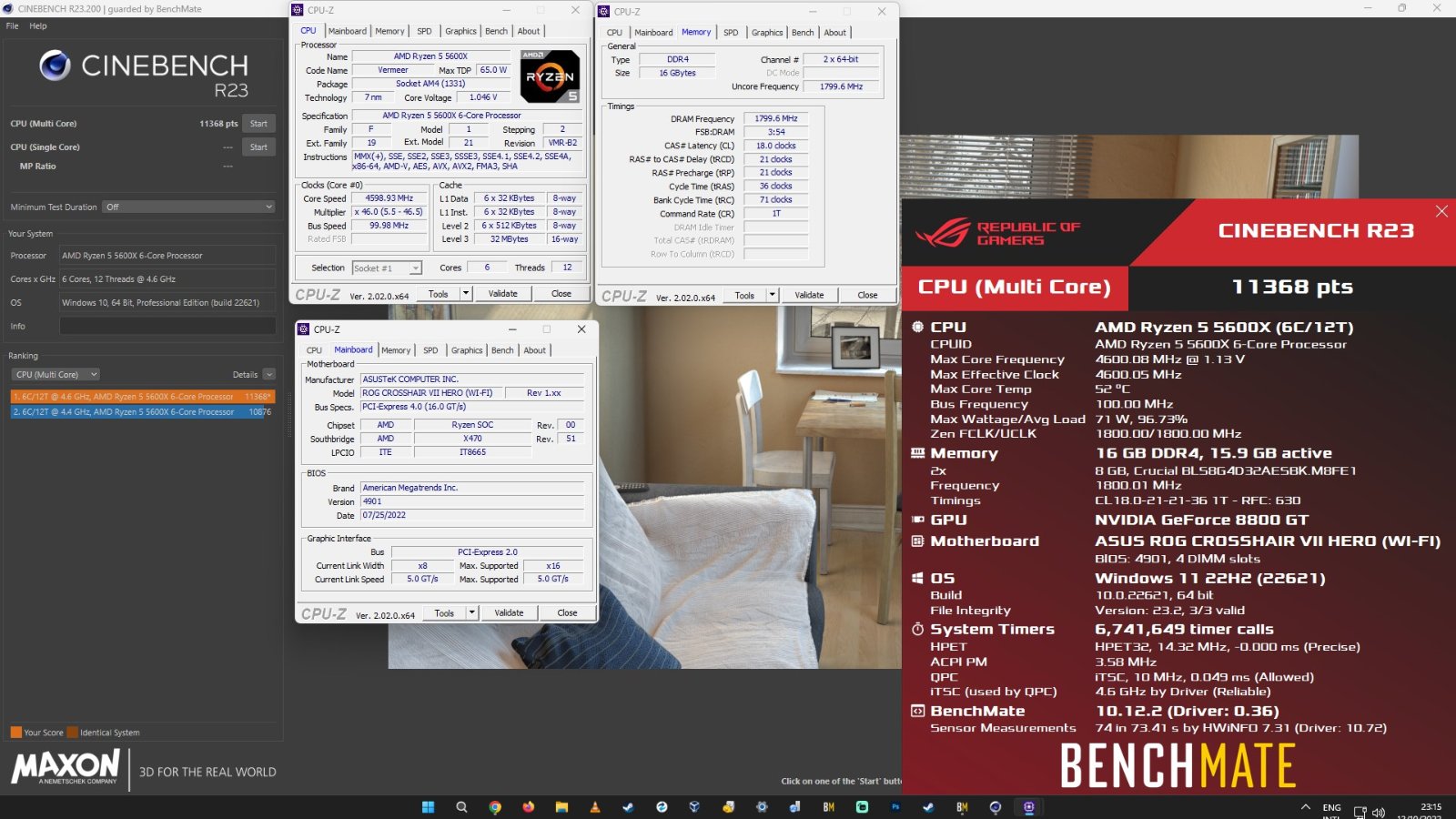
Task: Open SPD tab in CPU-Z Memory window
Action: click(x=731, y=33)
